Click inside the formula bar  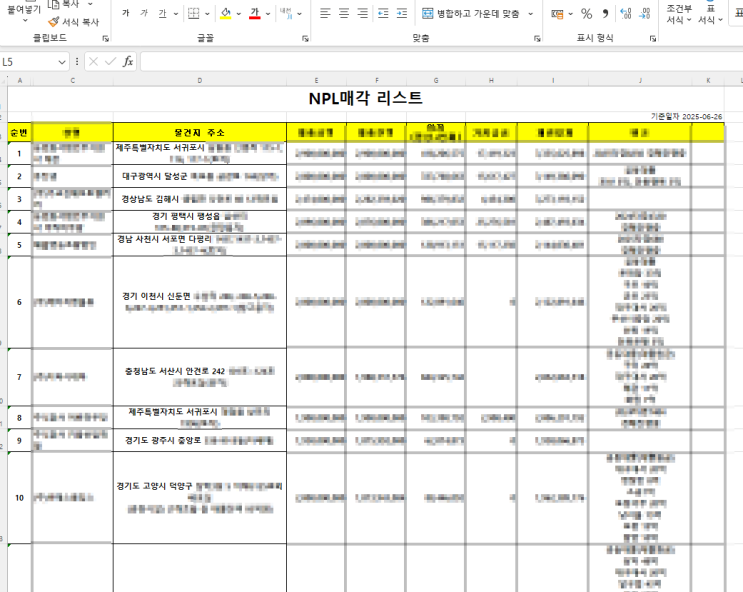pos(441,62)
